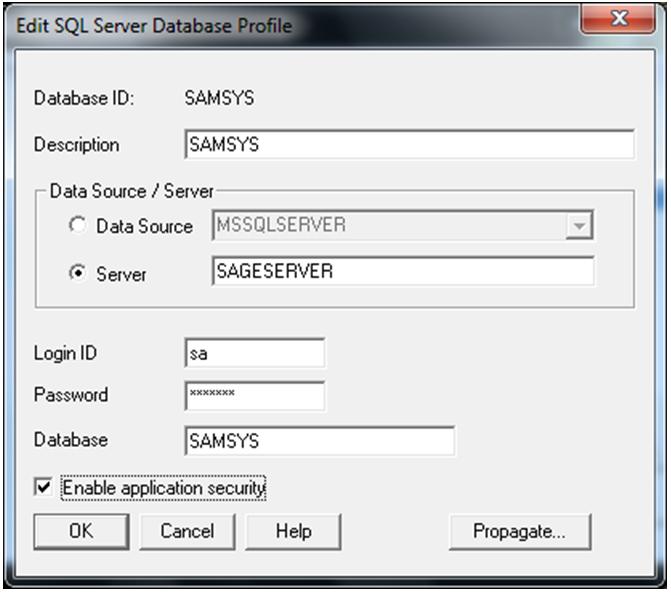The image size is (671, 593).
Task: Select the Data Source radio button
Action: (x=77, y=226)
